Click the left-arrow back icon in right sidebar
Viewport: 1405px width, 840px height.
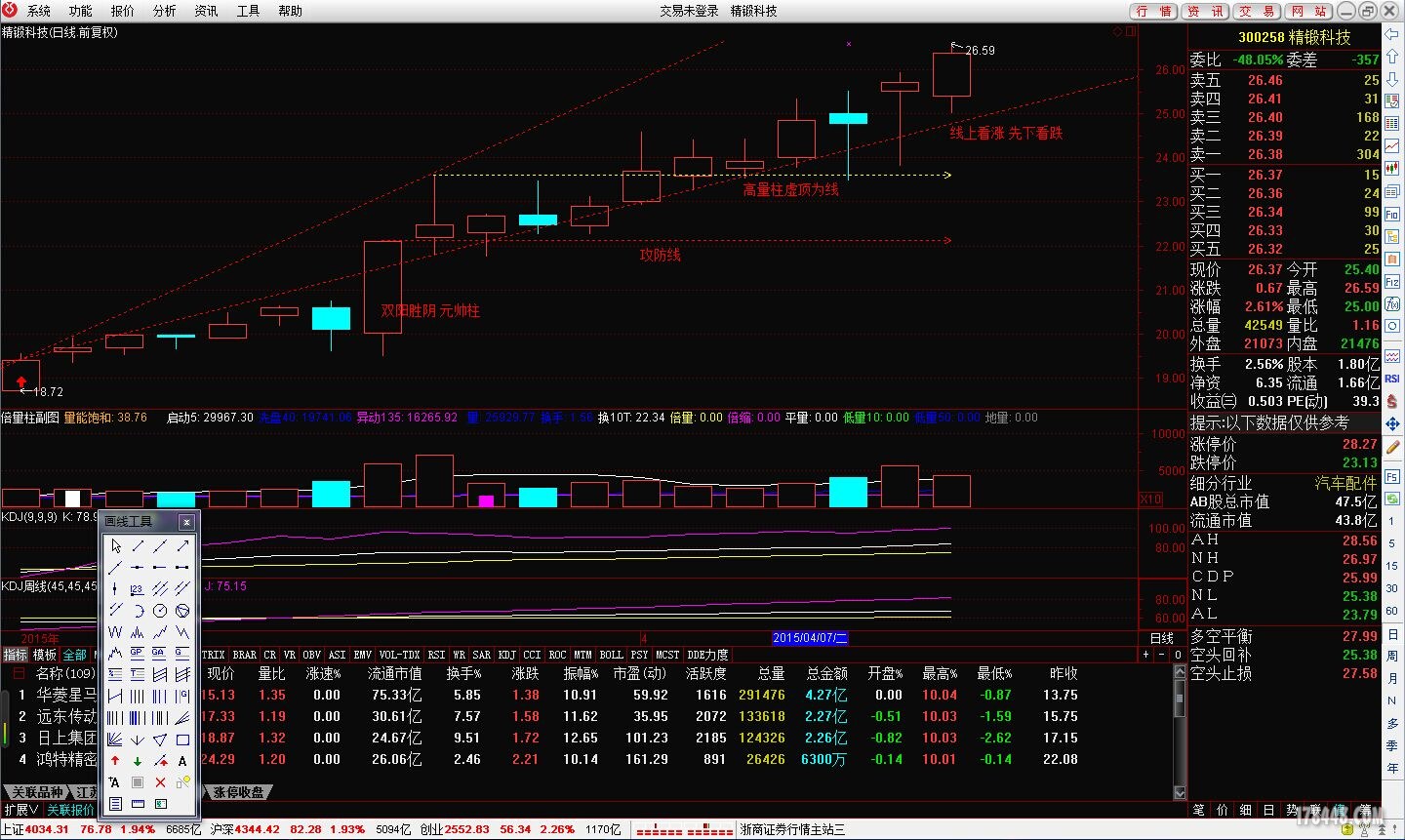tap(1392, 32)
